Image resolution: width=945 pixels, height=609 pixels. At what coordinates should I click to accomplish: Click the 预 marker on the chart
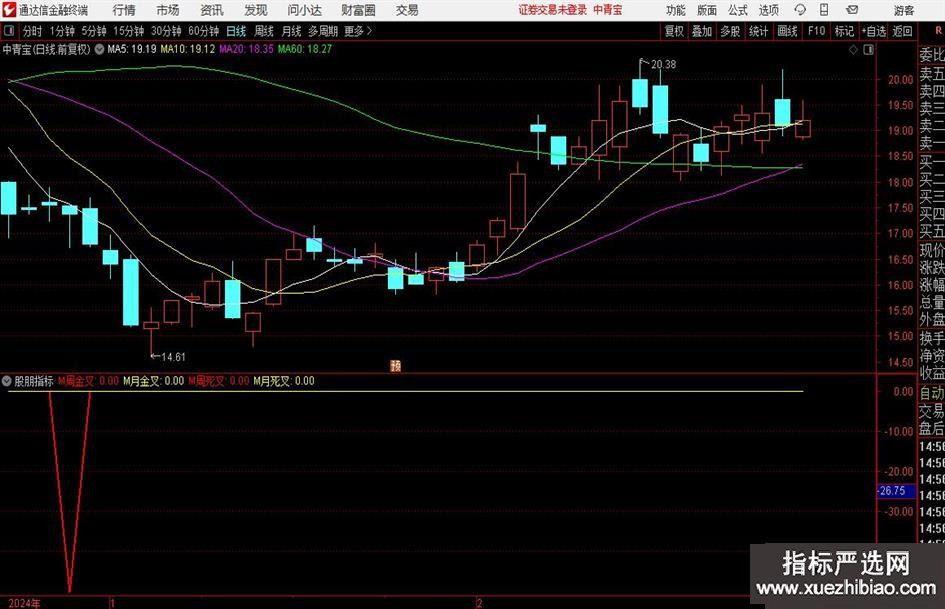[x=396, y=366]
